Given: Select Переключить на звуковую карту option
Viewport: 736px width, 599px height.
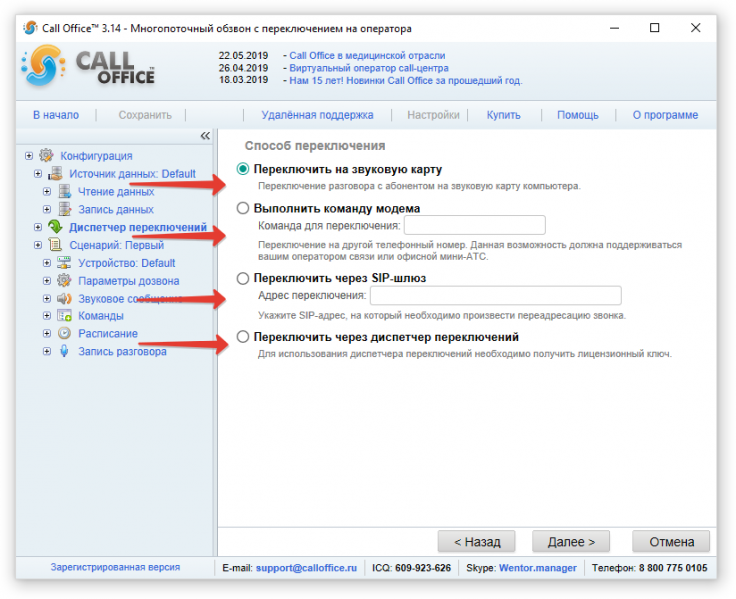Looking at the screenshot, I should pos(243,169).
